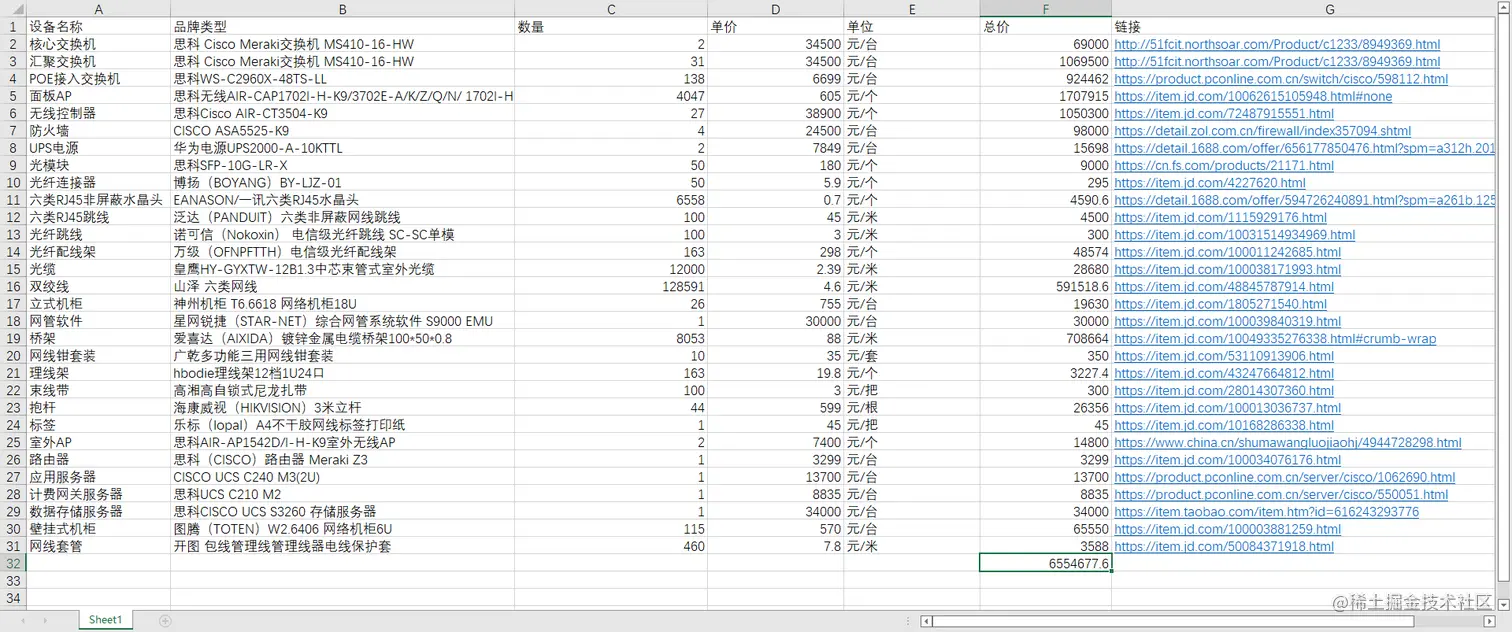Select column A header
1512x632 pixels.
click(98, 9)
